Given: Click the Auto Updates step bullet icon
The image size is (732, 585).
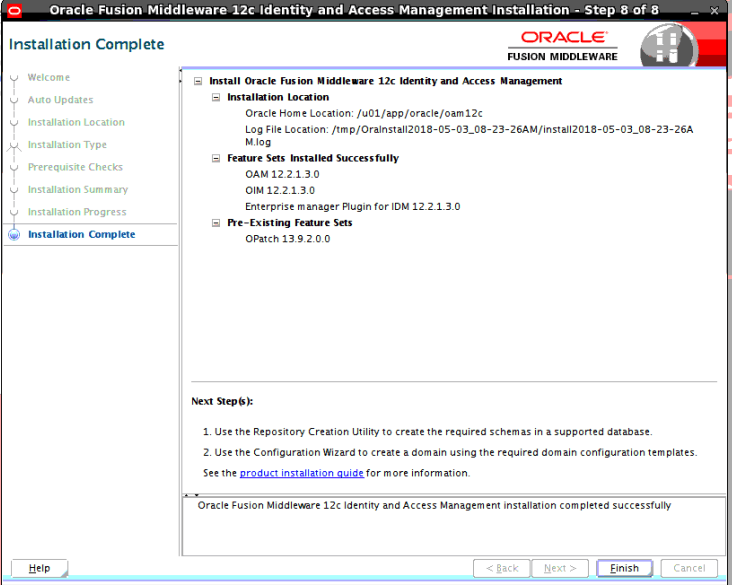Looking at the screenshot, I should click(14, 100).
